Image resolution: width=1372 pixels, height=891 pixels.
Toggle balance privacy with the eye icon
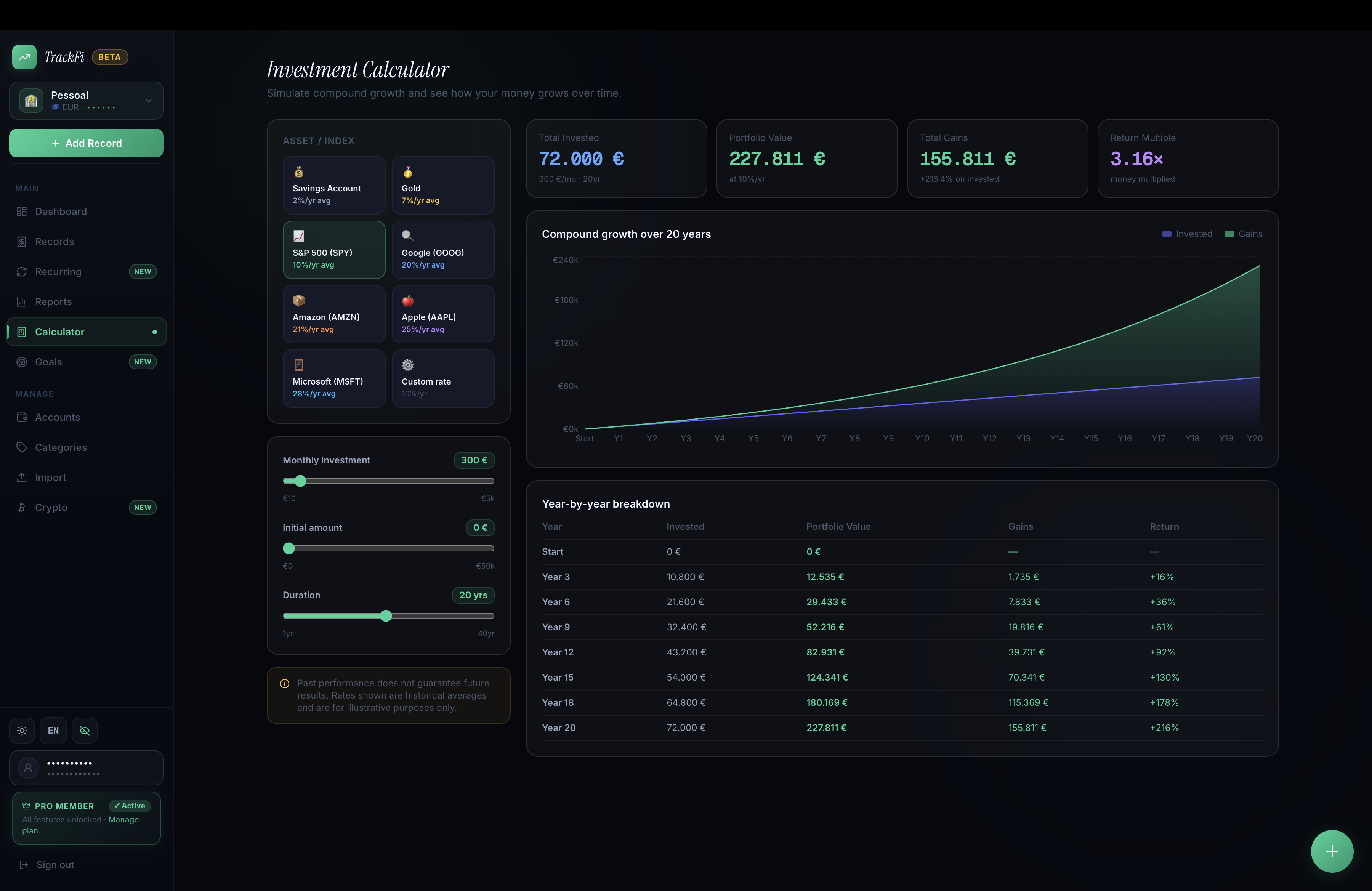tap(84, 730)
